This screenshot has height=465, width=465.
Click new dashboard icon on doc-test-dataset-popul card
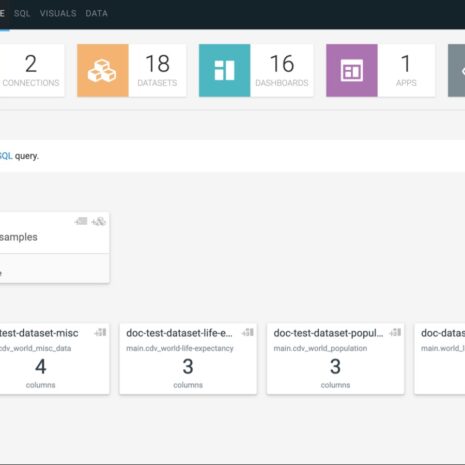(x=395, y=332)
